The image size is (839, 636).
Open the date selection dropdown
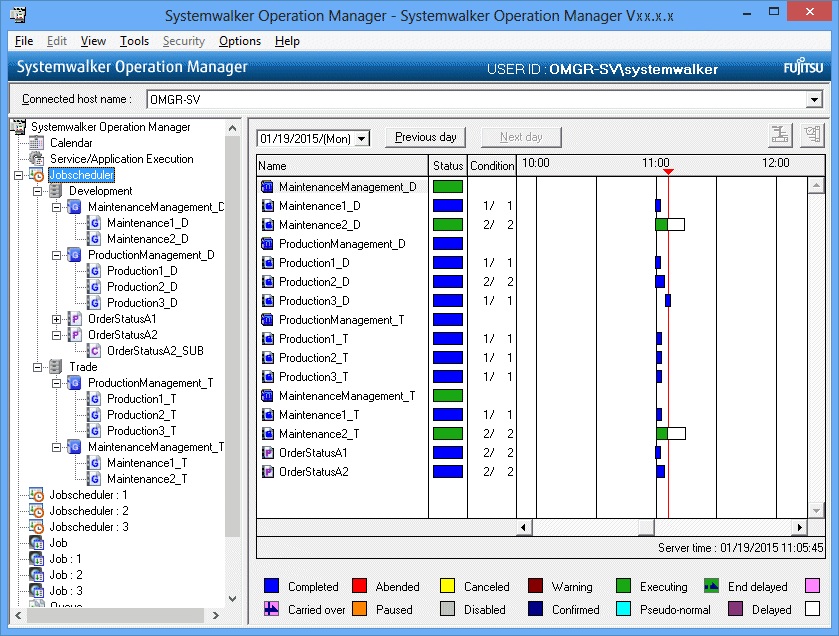pyautogui.click(x=361, y=138)
